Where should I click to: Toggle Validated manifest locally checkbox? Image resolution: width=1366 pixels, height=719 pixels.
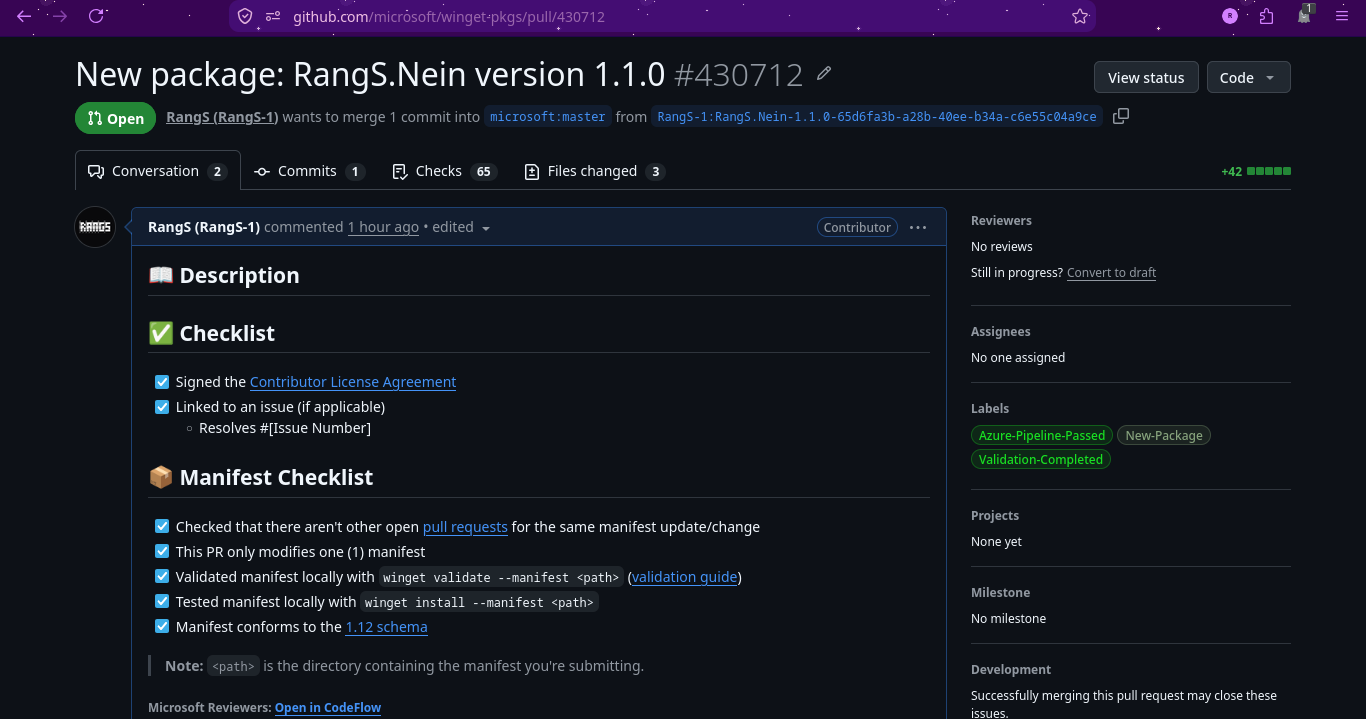click(x=162, y=576)
